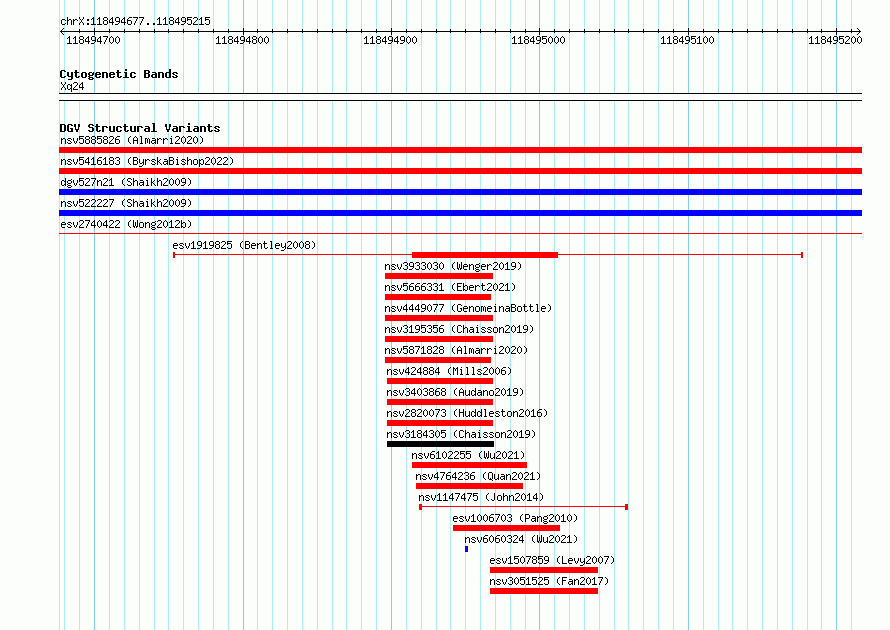Click ruler position 118494700
The height and width of the screenshot is (630, 890).
93,40
